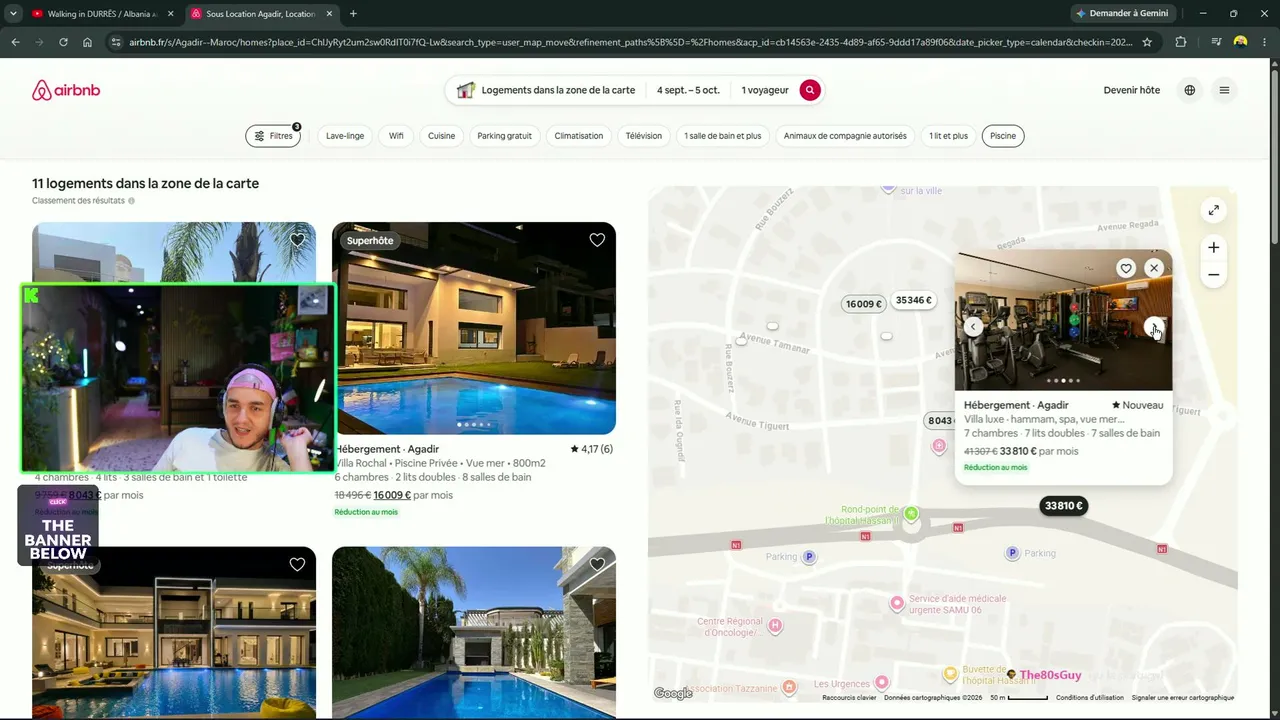Click the Centre Régional d'Oncologie hospital pin
1280x720 pixels.
[x=774, y=626]
